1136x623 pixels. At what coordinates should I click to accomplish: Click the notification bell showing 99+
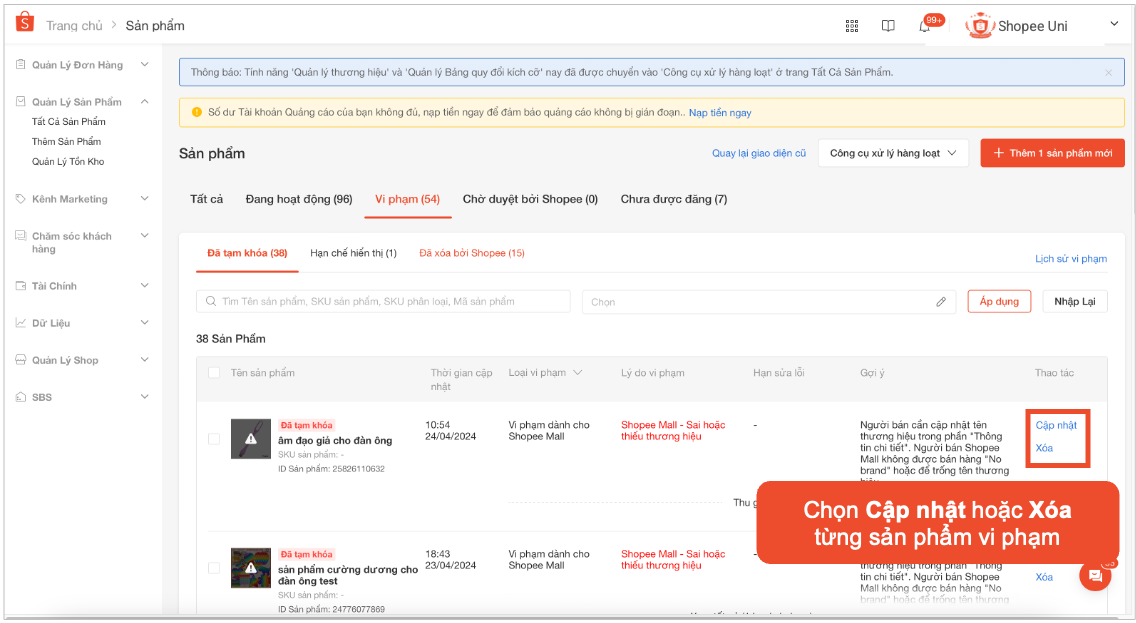click(x=923, y=26)
